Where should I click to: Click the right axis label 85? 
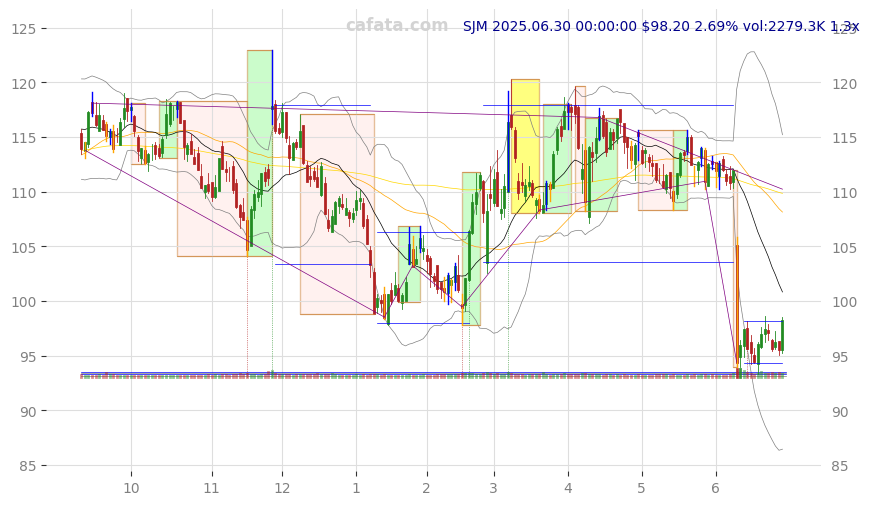tap(840, 466)
